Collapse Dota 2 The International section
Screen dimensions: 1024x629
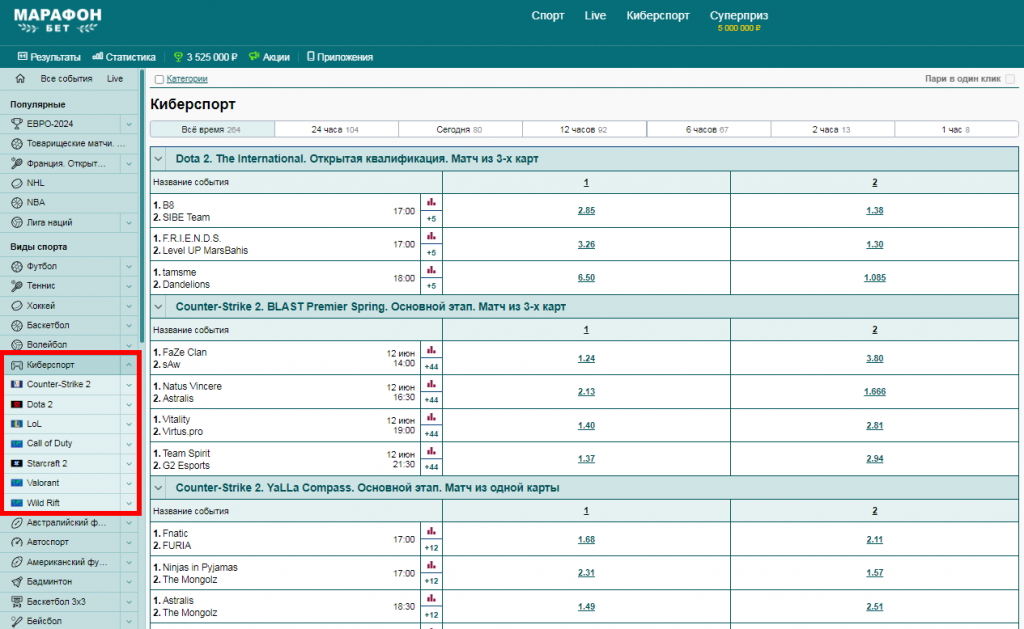coord(158,159)
